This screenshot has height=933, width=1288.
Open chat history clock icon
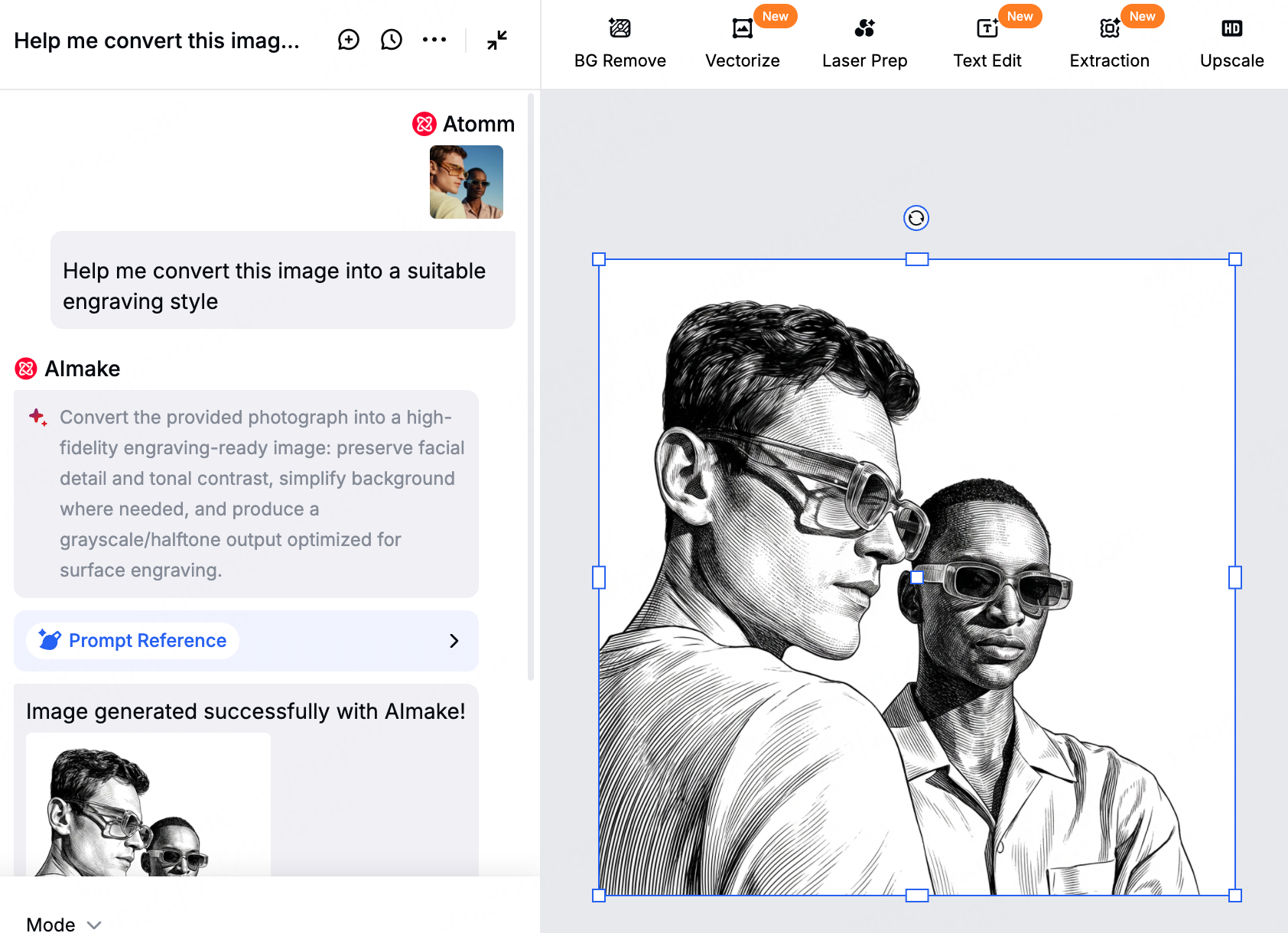392,40
